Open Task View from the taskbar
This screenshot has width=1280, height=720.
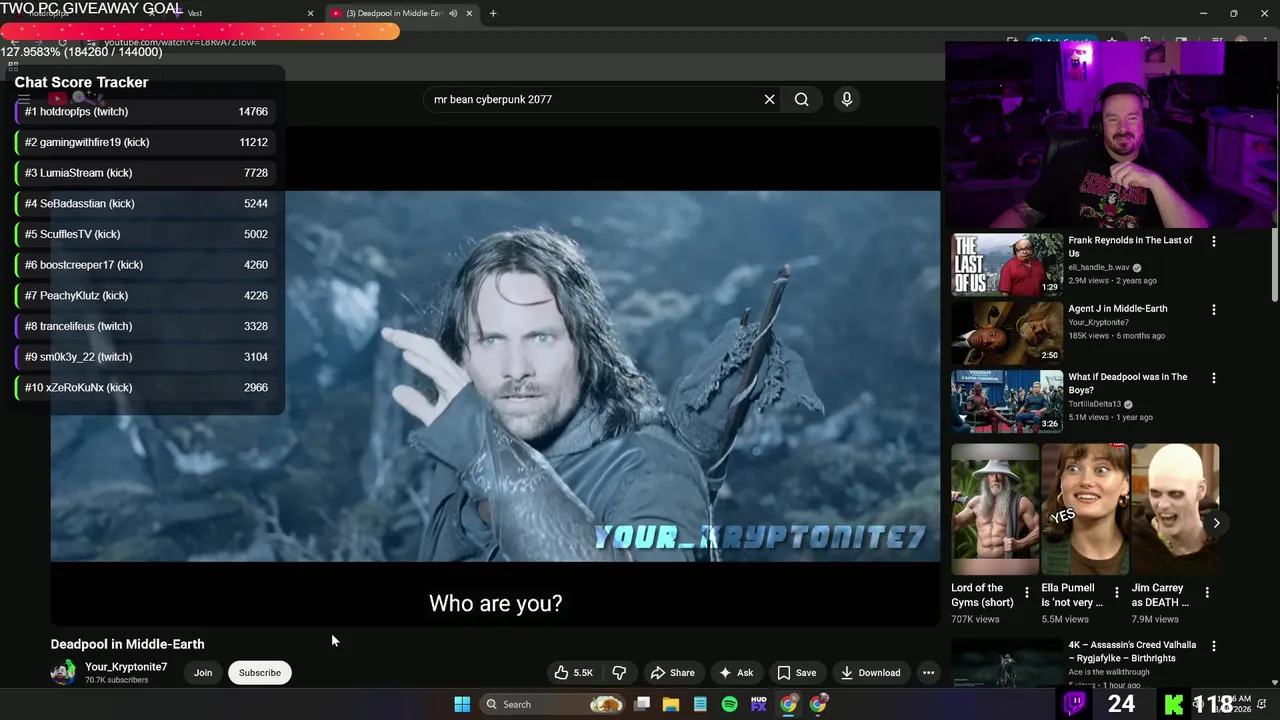point(642,704)
